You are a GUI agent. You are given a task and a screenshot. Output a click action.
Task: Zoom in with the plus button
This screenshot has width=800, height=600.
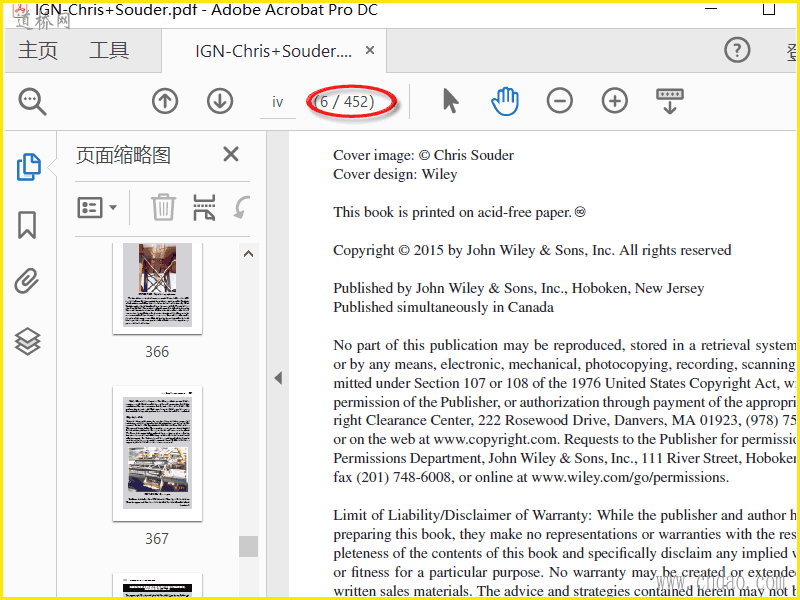(615, 101)
